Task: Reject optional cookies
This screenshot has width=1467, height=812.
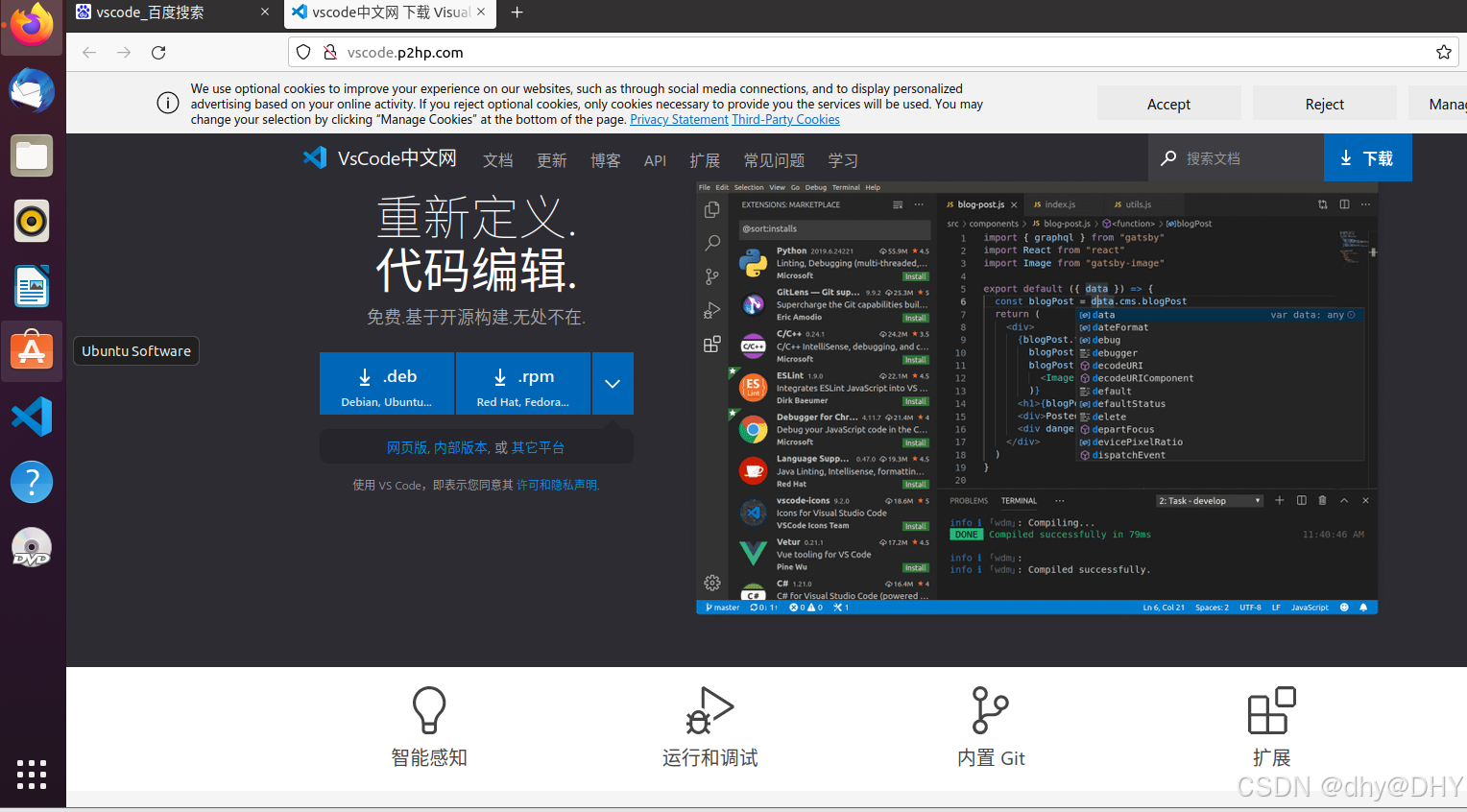Action: (1324, 104)
